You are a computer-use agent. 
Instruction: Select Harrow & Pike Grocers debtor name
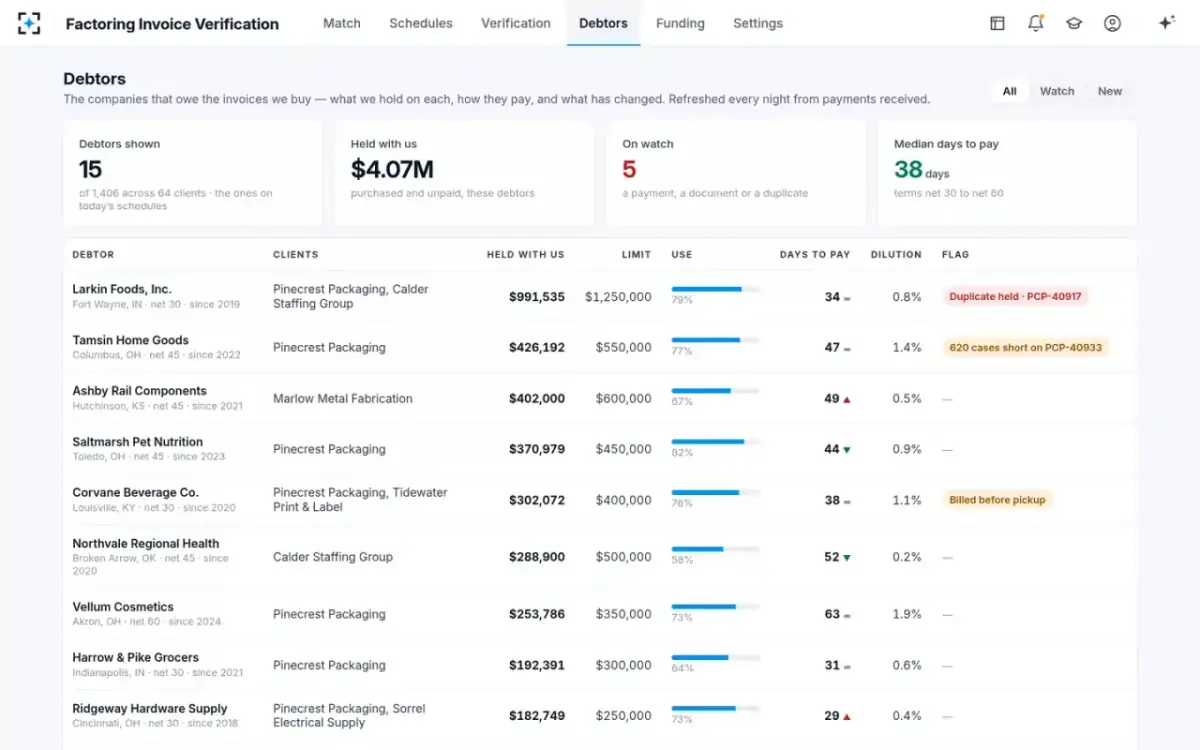135,658
